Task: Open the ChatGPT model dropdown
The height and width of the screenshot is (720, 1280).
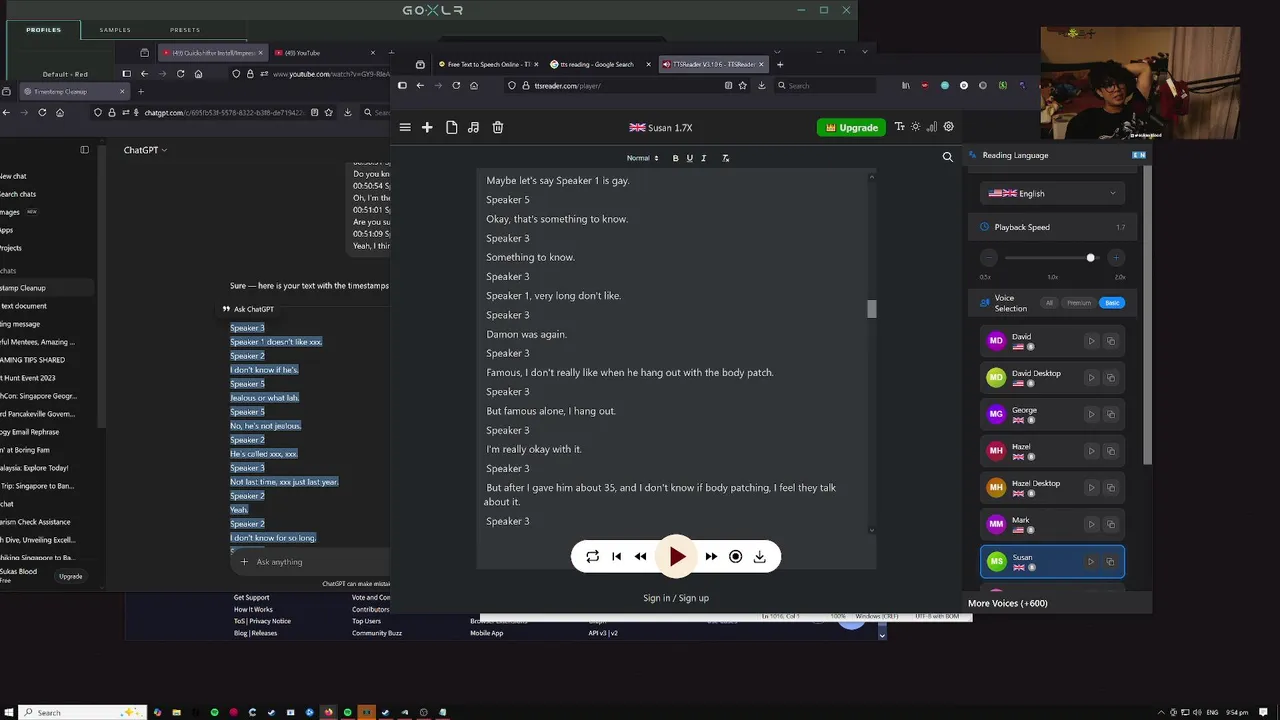Action: pos(145,150)
